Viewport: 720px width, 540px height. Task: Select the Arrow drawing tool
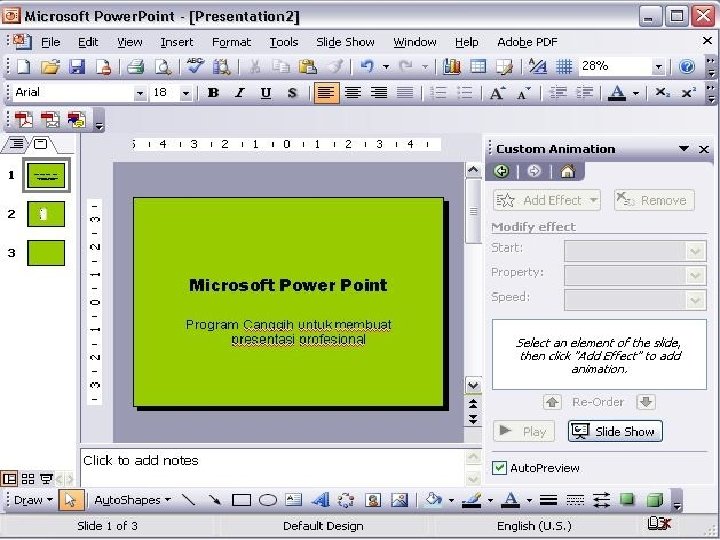tap(214, 500)
